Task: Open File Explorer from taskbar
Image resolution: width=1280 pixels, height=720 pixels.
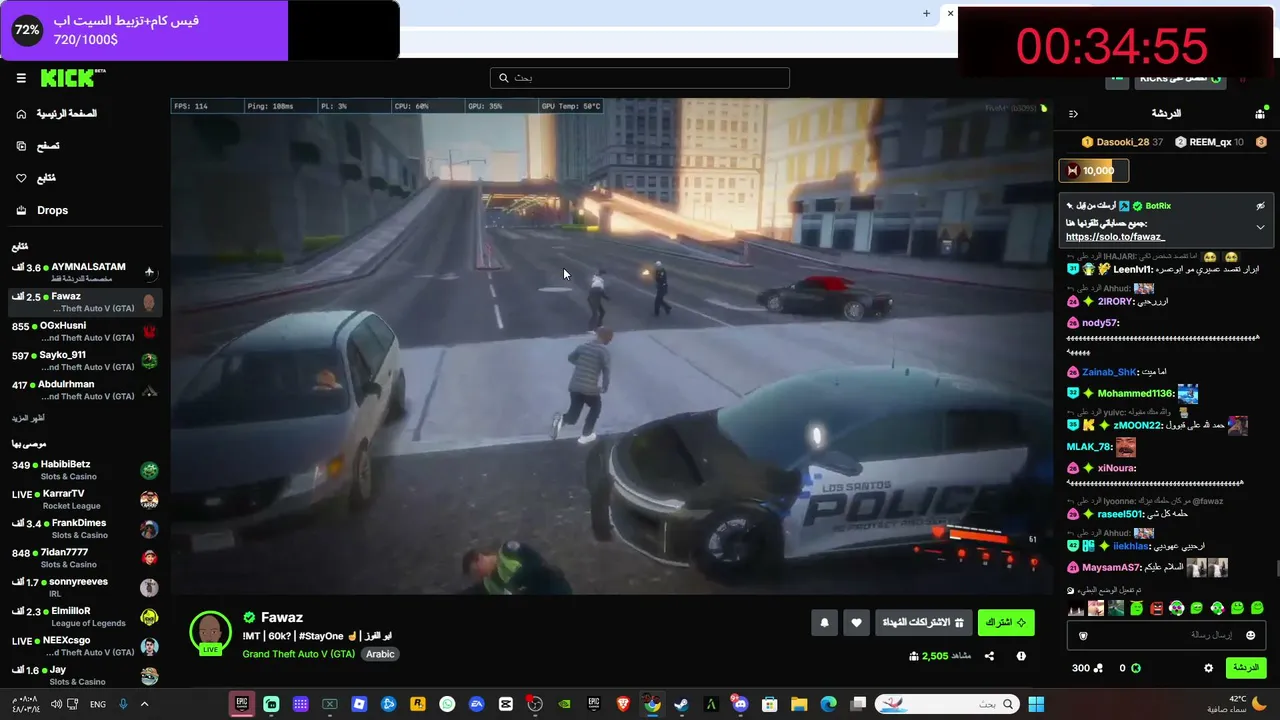Action: [799, 704]
